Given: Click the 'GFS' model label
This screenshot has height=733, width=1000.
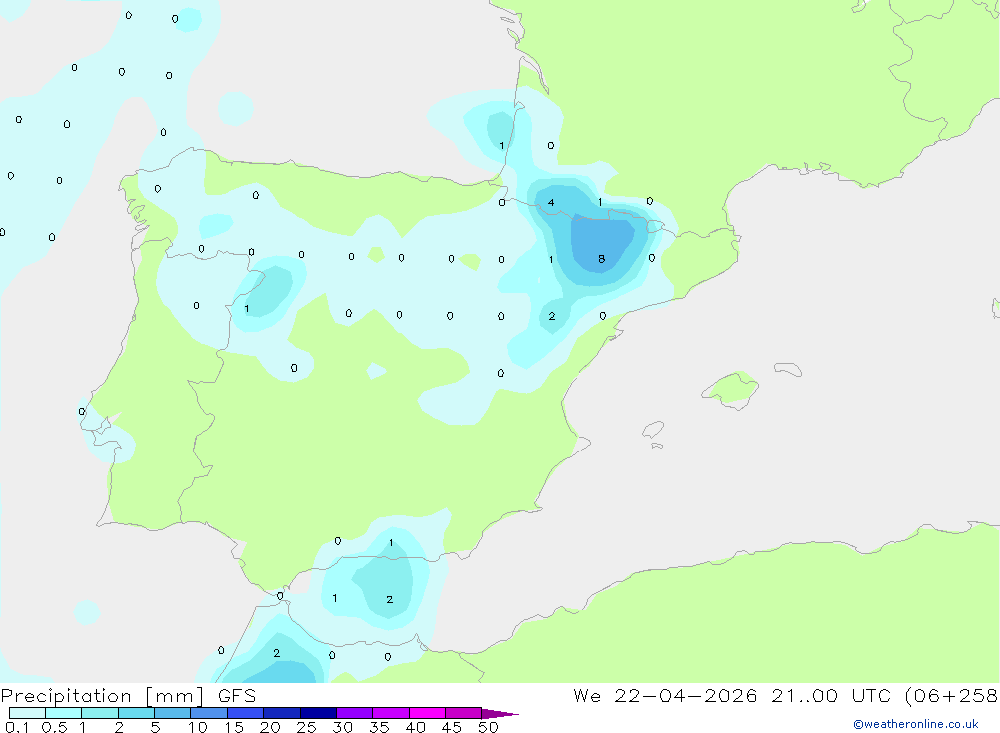Looking at the screenshot, I should coord(237,696).
